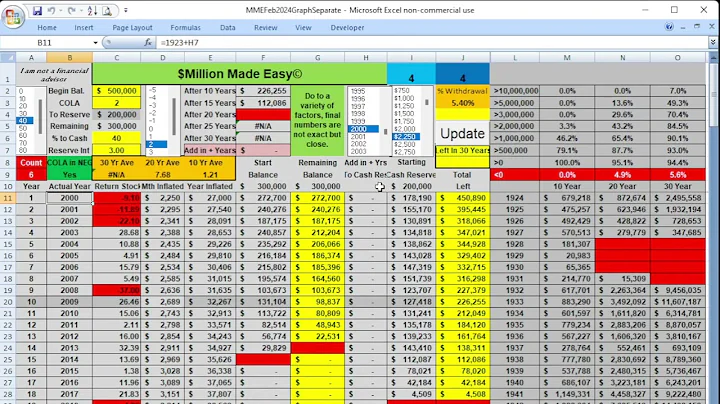Select 0 in the COLA list box
The height and width of the screenshot is (404, 720).
pos(156,129)
